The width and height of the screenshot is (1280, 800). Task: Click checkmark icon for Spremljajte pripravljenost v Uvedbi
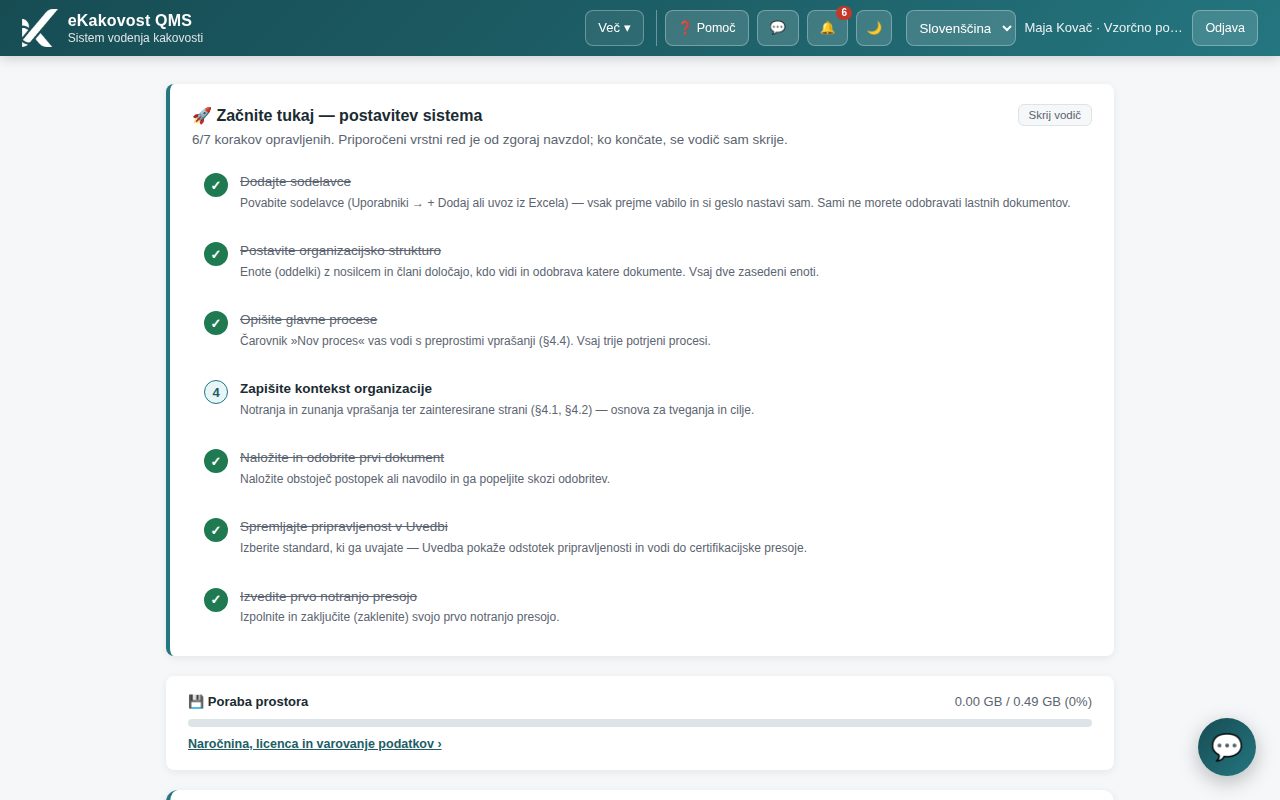pos(216,530)
